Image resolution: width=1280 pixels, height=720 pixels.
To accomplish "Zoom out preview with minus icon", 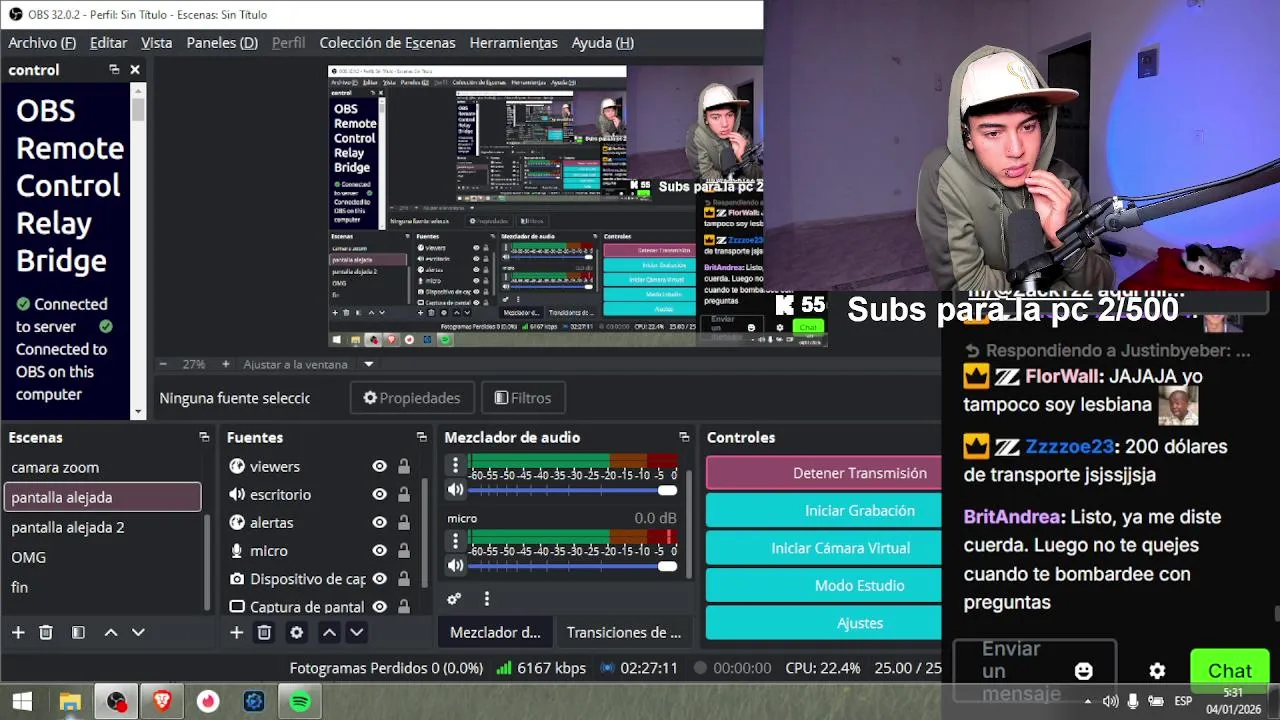I will pyautogui.click(x=163, y=364).
